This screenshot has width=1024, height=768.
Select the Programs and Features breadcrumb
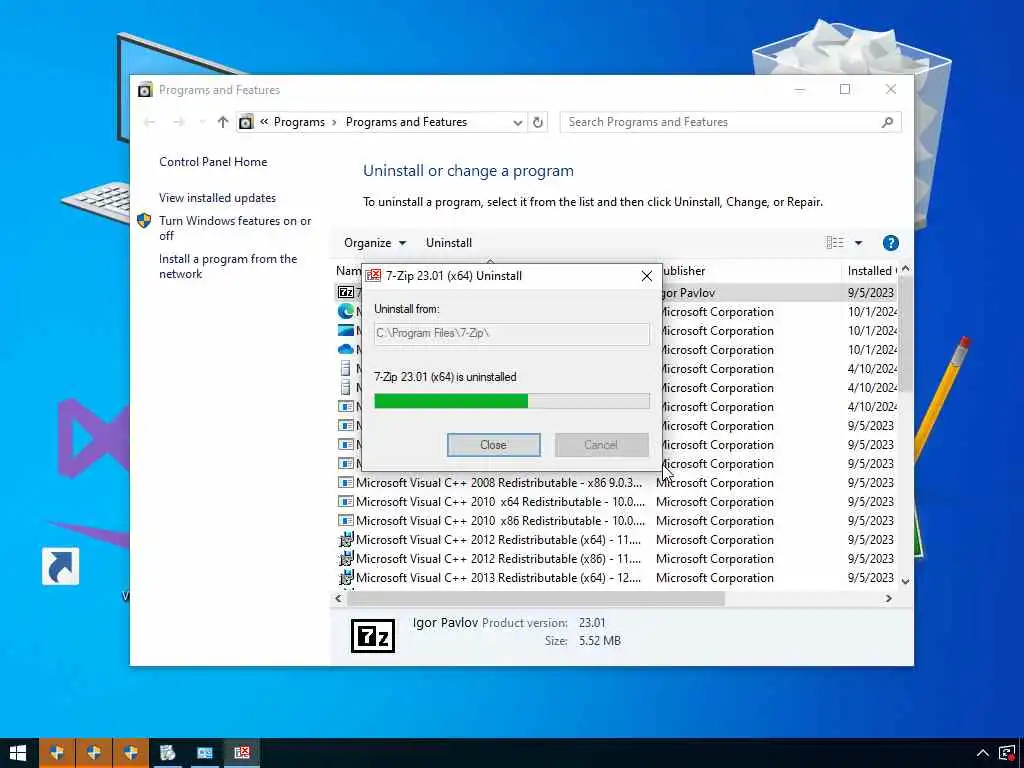(x=406, y=122)
